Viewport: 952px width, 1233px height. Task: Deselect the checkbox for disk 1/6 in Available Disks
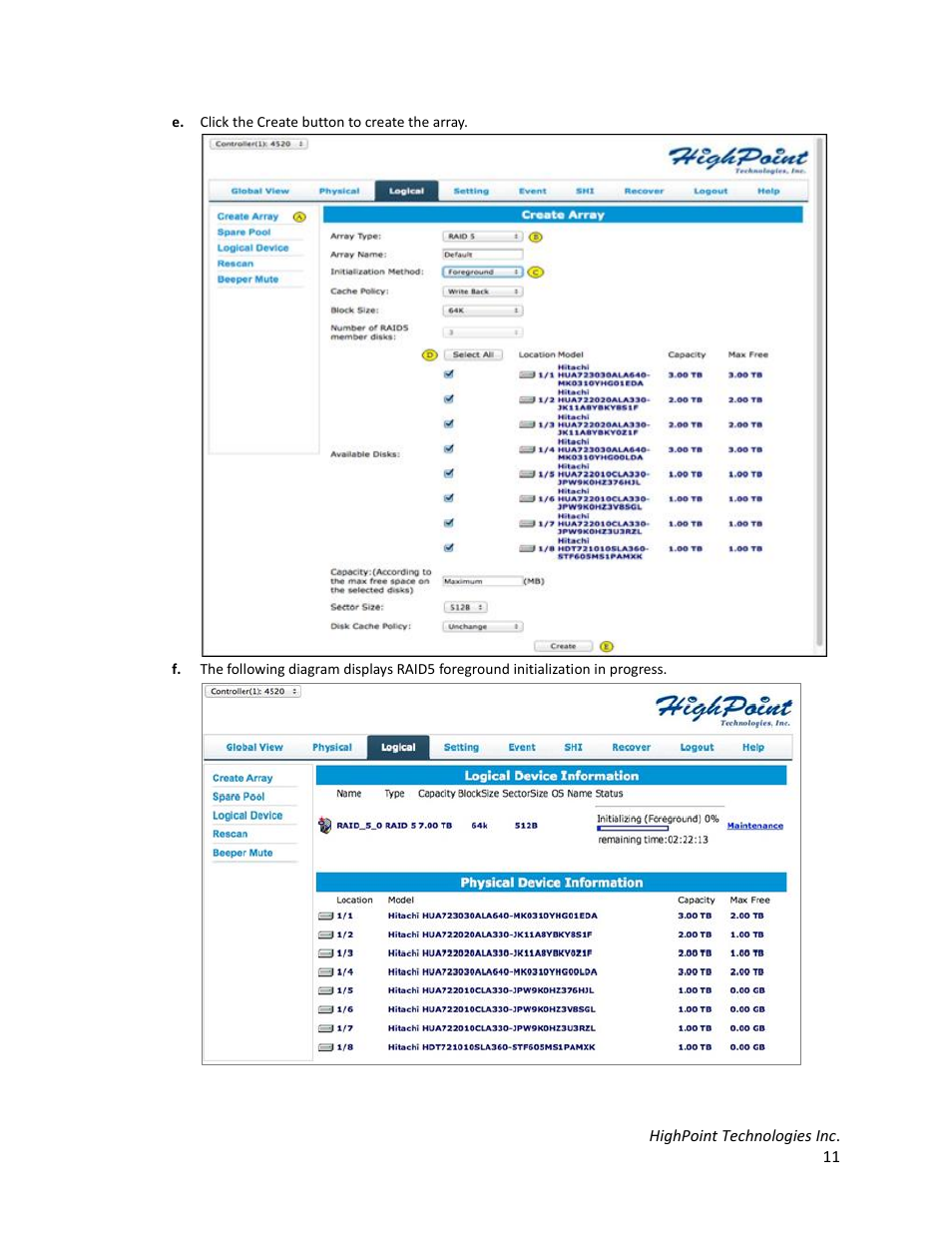[x=449, y=498]
